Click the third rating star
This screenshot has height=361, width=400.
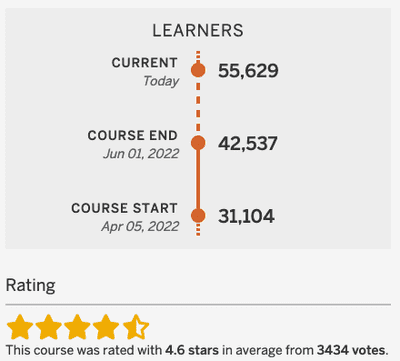[77, 327]
